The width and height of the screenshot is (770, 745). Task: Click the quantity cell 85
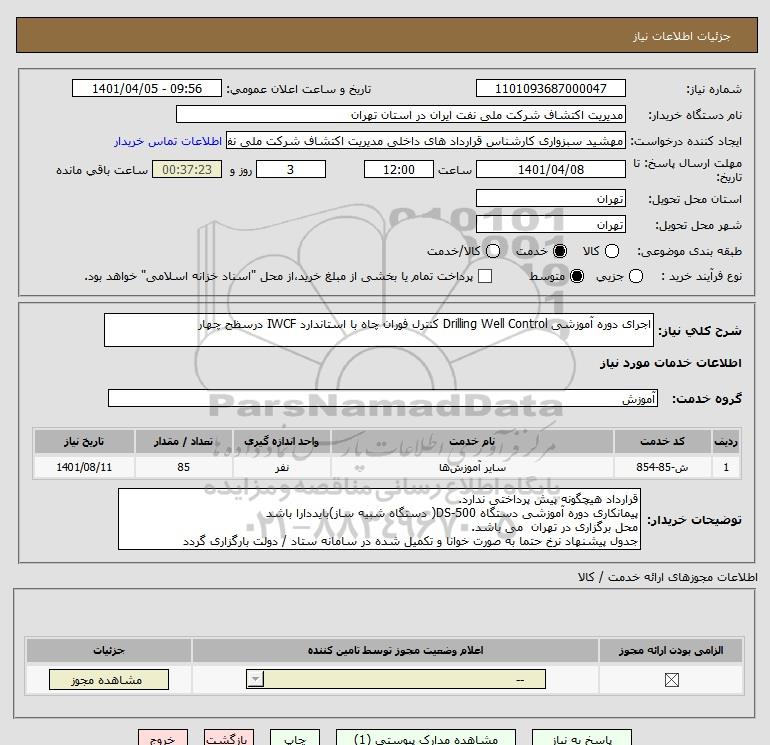click(183, 467)
